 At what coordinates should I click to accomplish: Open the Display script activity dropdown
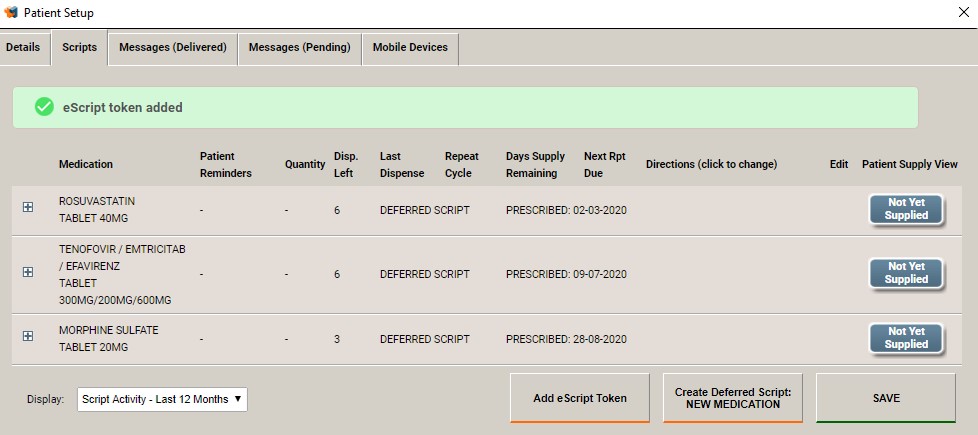[x=162, y=399]
